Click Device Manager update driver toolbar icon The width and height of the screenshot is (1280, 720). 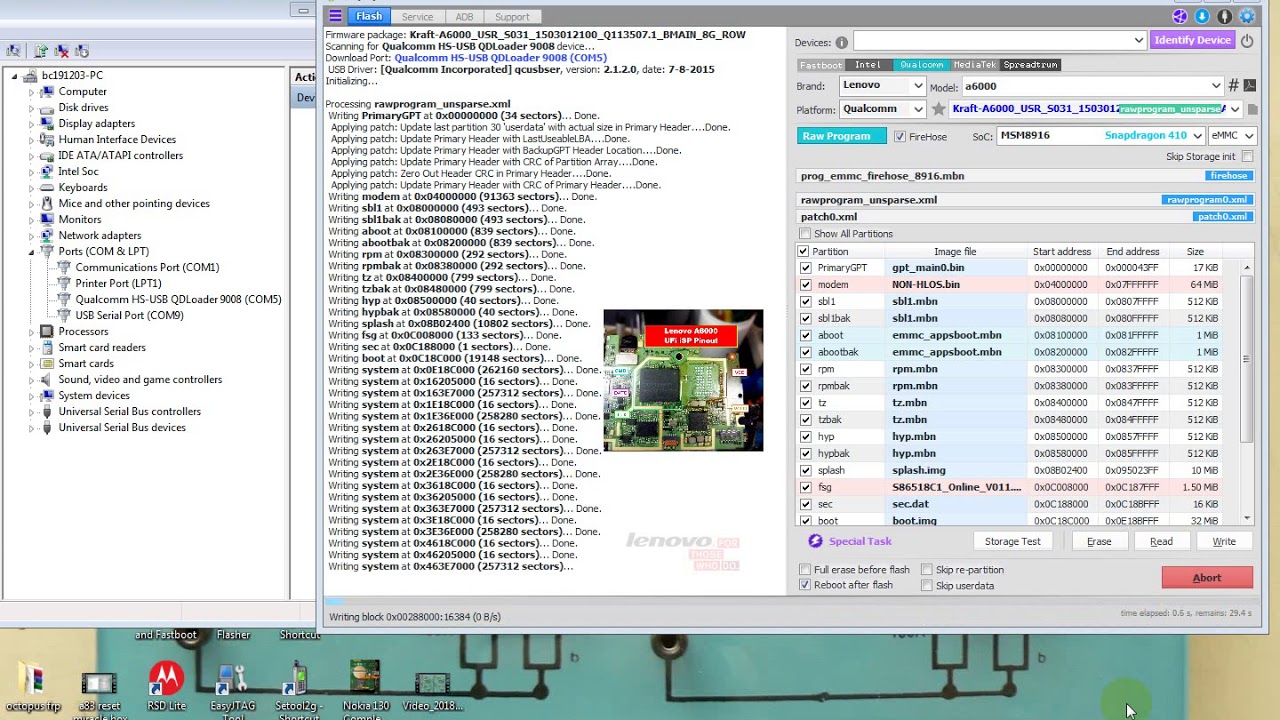[x=41, y=51]
